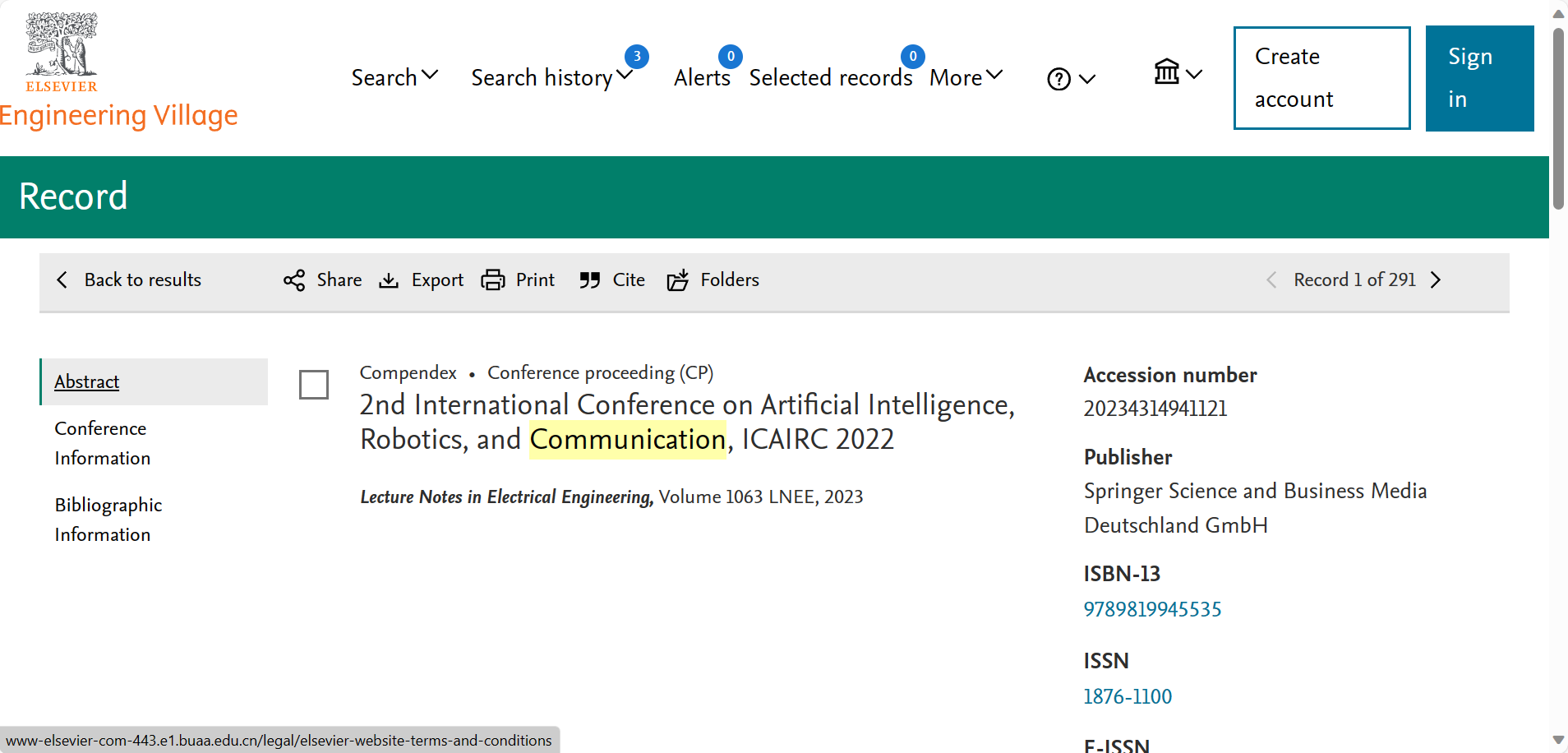The image size is (1568, 753).
Task: Open the Engineering Village home link
Action: coord(118,116)
